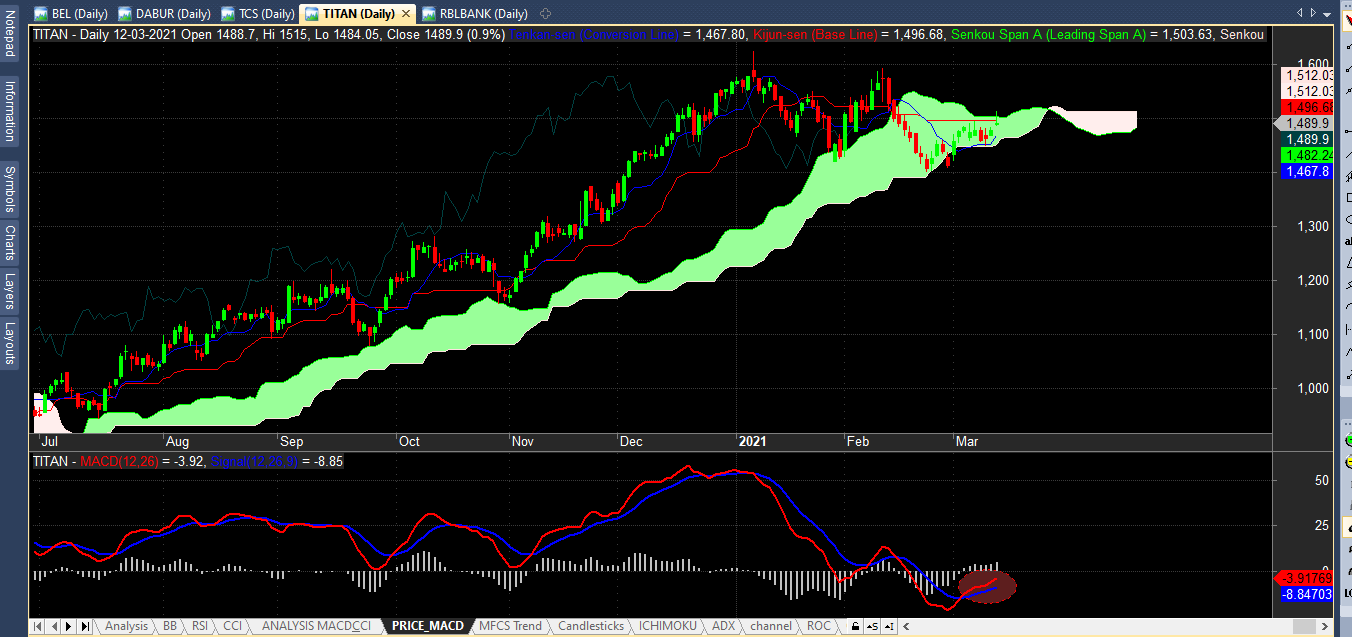This screenshot has height=637, width=1352.
Task: Expand the Layouts side panel
Action: pyautogui.click(x=9, y=343)
